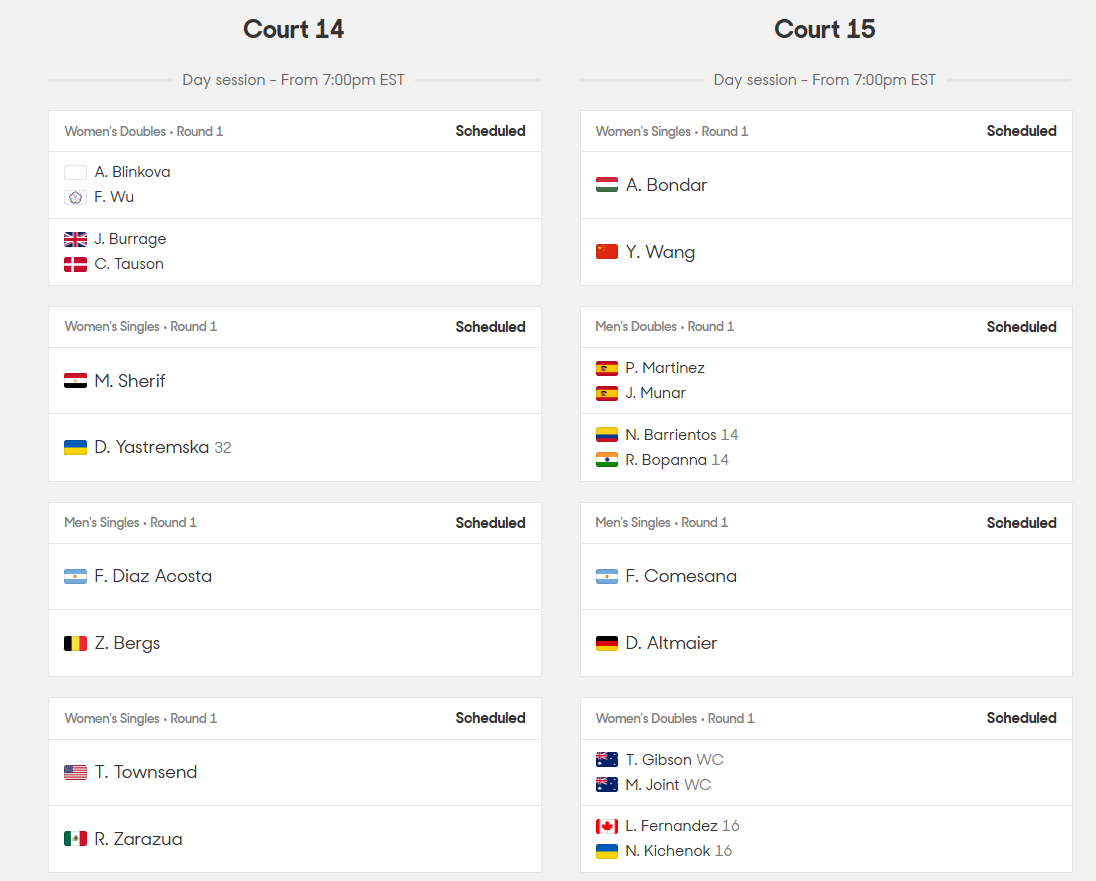Click the Mexico flag beside R. Zarazua
Viewport: 1096px width, 881px height.
pyautogui.click(x=75, y=838)
